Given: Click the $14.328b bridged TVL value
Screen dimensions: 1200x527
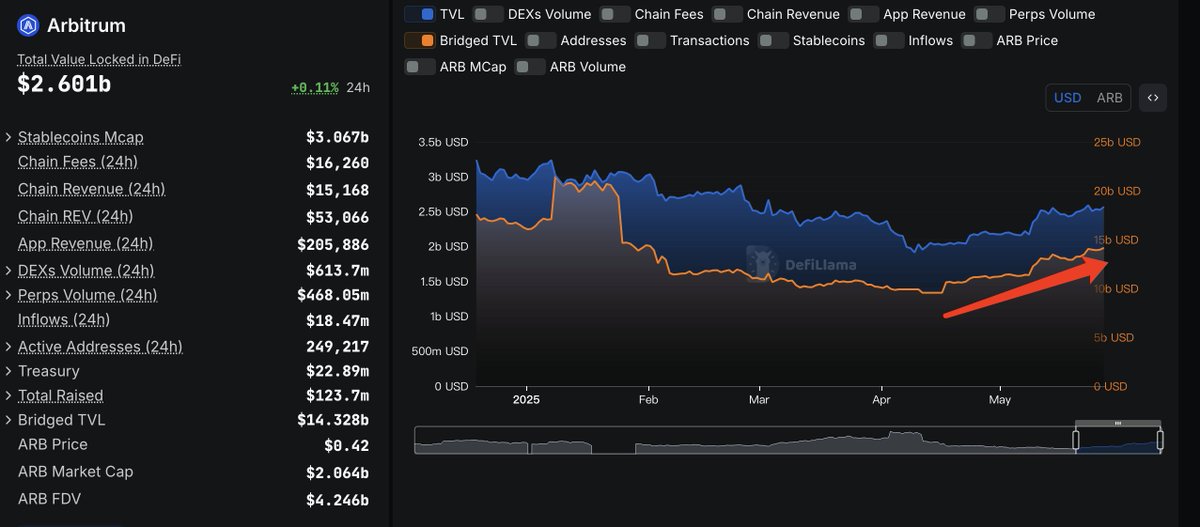Looking at the screenshot, I should pyautogui.click(x=334, y=420).
